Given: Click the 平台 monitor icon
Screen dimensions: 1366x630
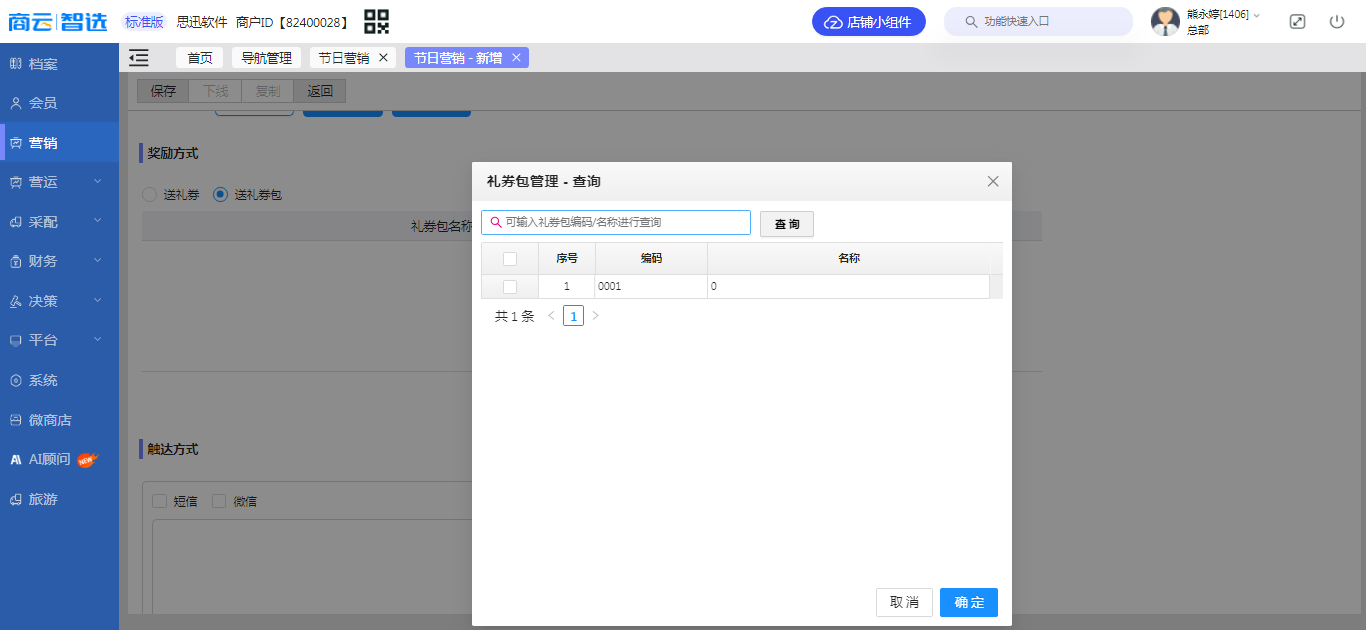Looking at the screenshot, I should 16,340.
